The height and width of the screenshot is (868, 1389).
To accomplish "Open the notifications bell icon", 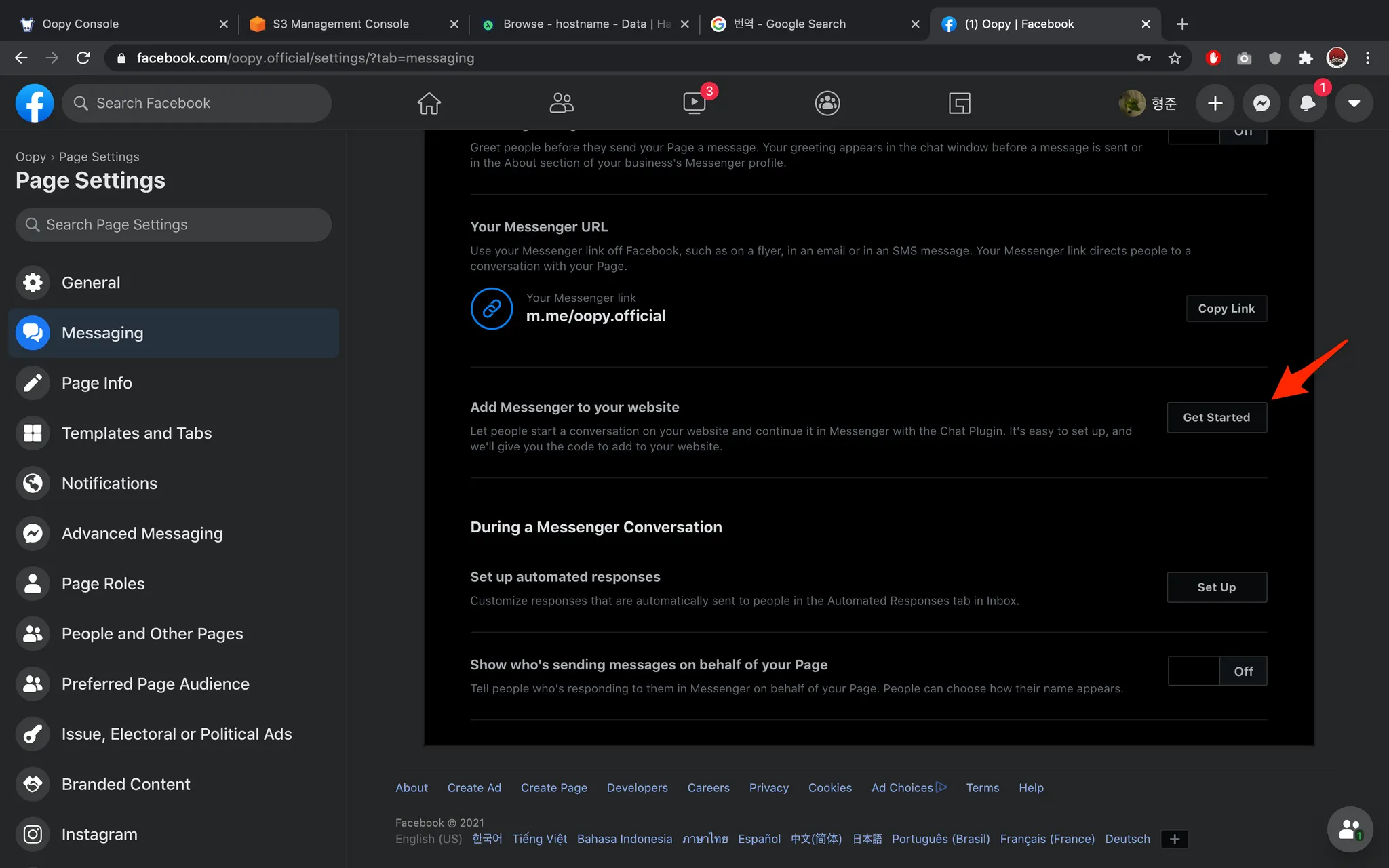I will click(1307, 103).
